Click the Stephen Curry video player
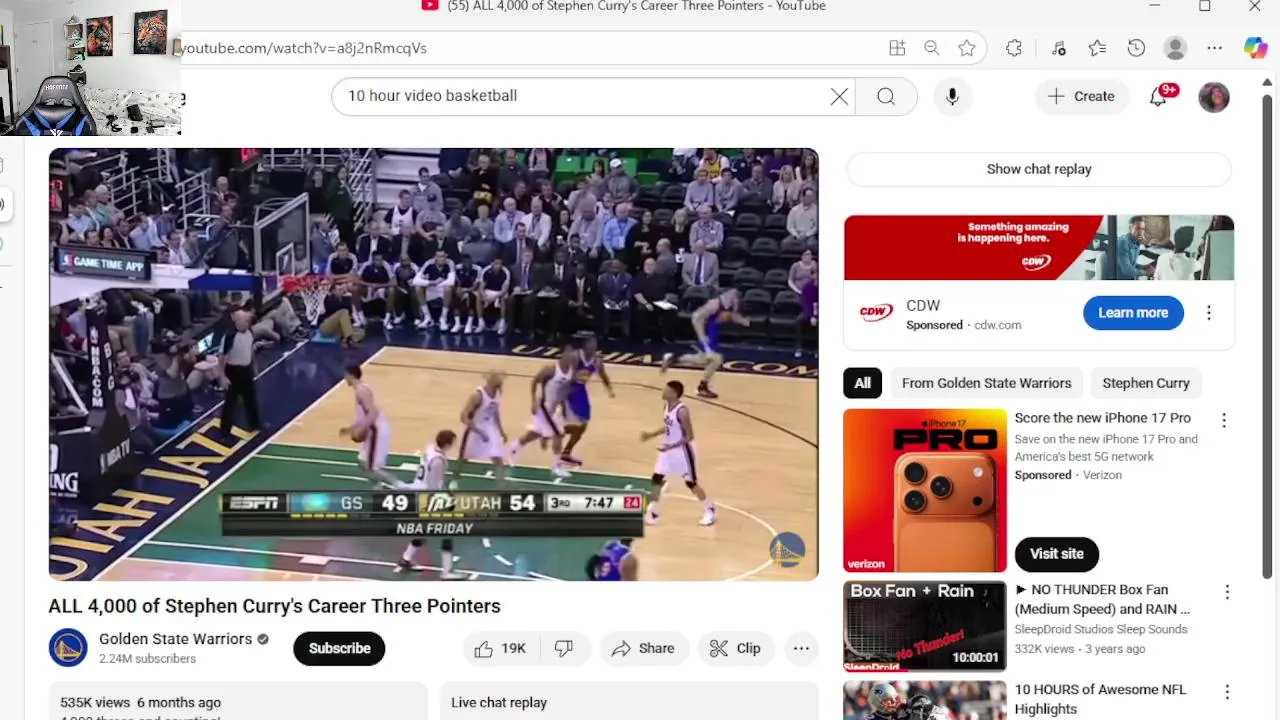 pos(433,364)
